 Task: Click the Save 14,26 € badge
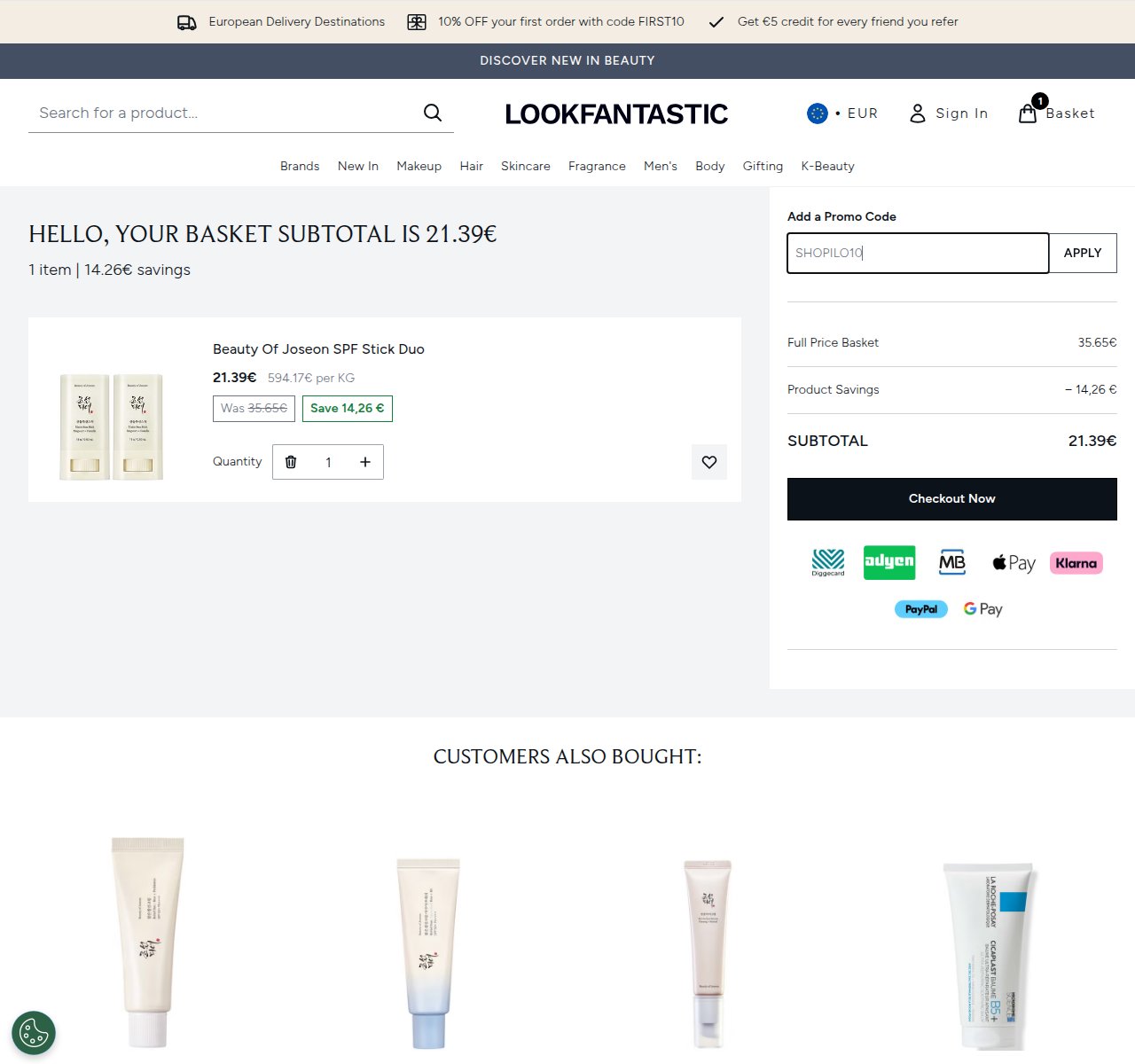point(348,409)
